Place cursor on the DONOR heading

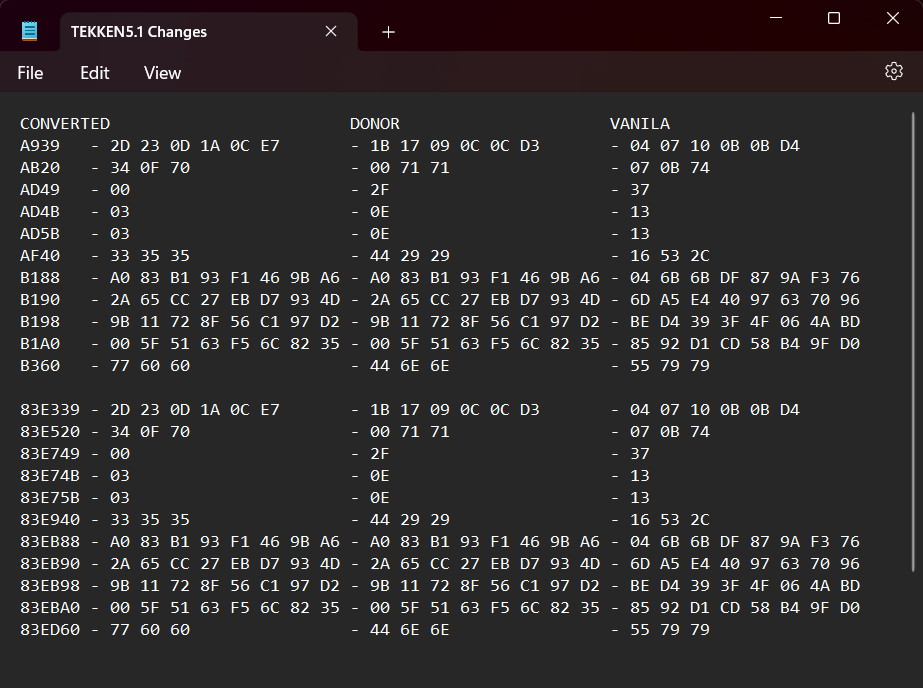[x=374, y=124]
